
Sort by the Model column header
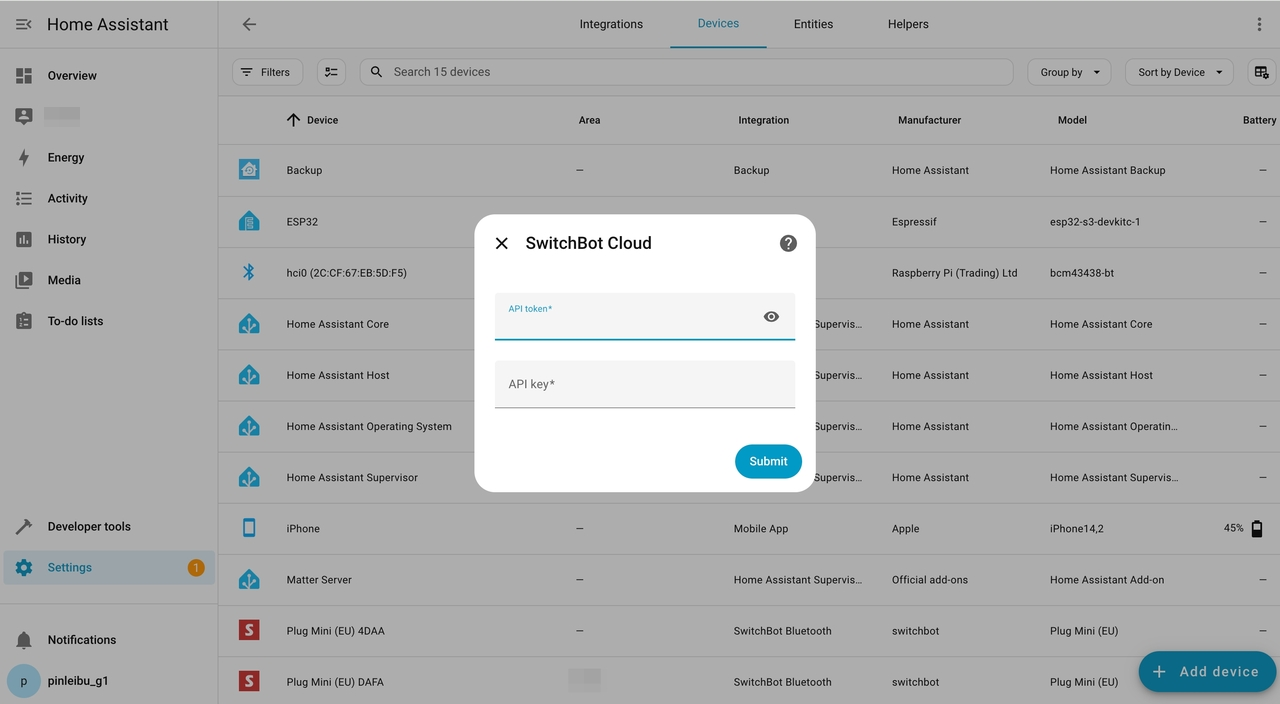(1072, 120)
